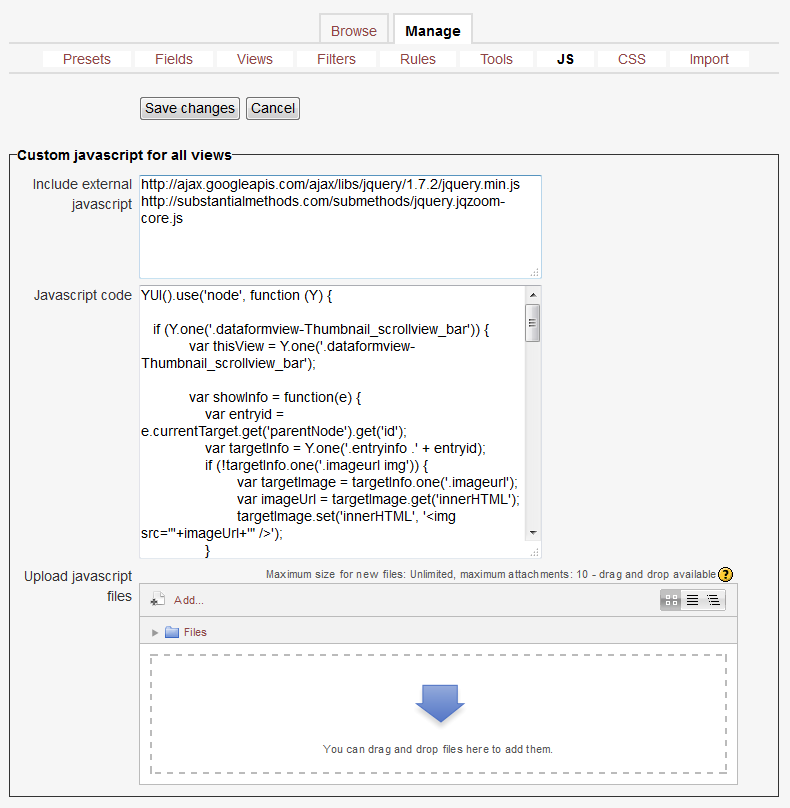Screen dimensions: 790x808
Task: Click the blue drag-and-drop arrow
Action: click(x=439, y=703)
